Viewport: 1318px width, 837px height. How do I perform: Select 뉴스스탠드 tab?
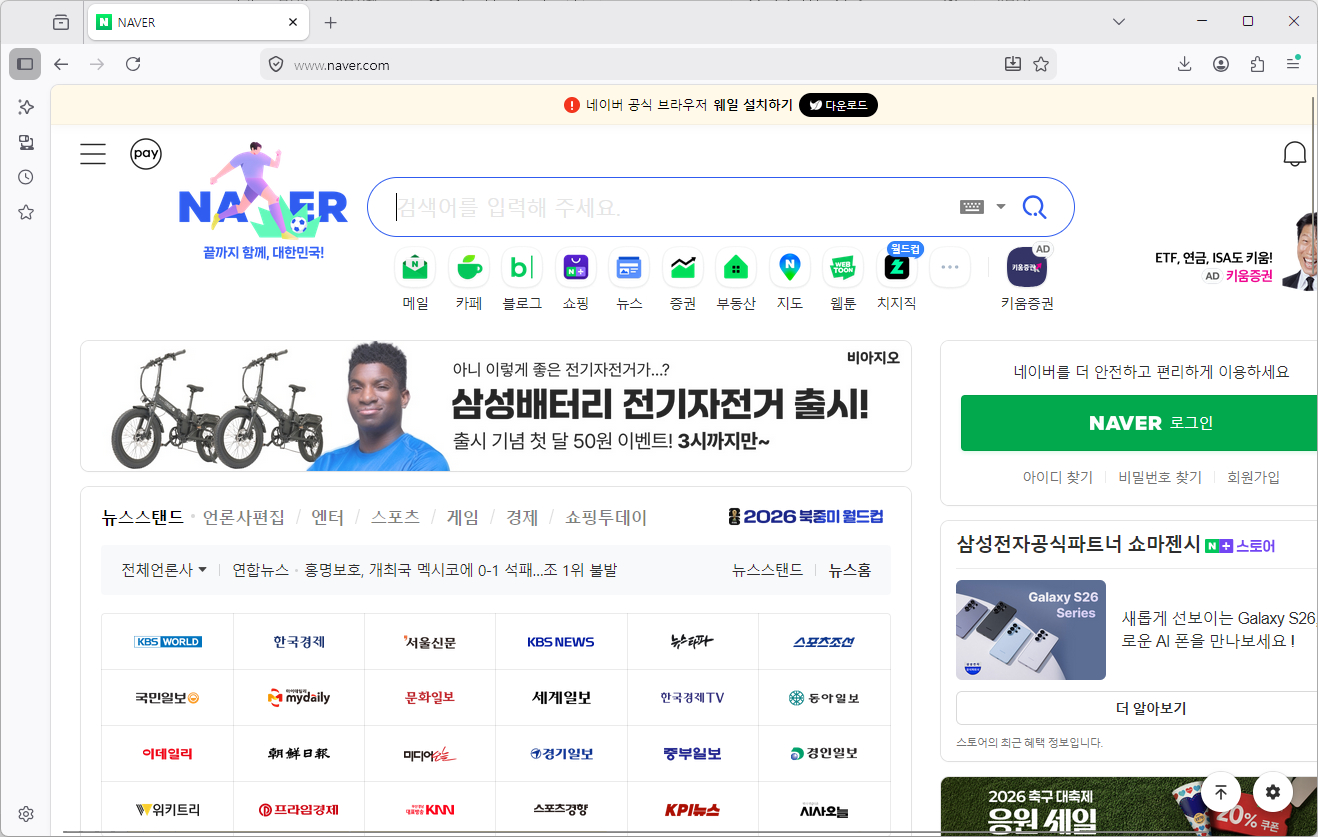click(x=143, y=517)
